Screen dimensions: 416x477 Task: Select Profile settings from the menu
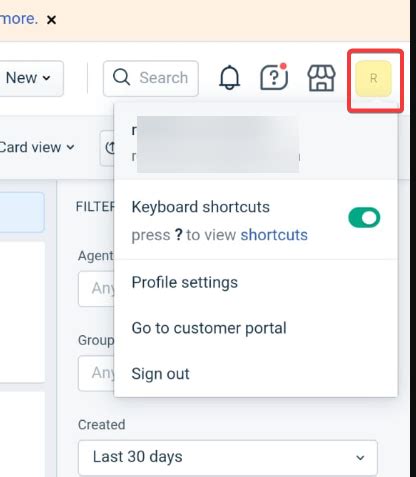point(185,283)
